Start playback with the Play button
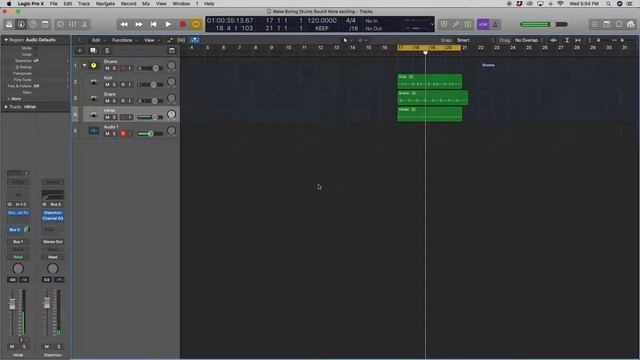This screenshot has width=640, height=360. (x=168, y=24)
